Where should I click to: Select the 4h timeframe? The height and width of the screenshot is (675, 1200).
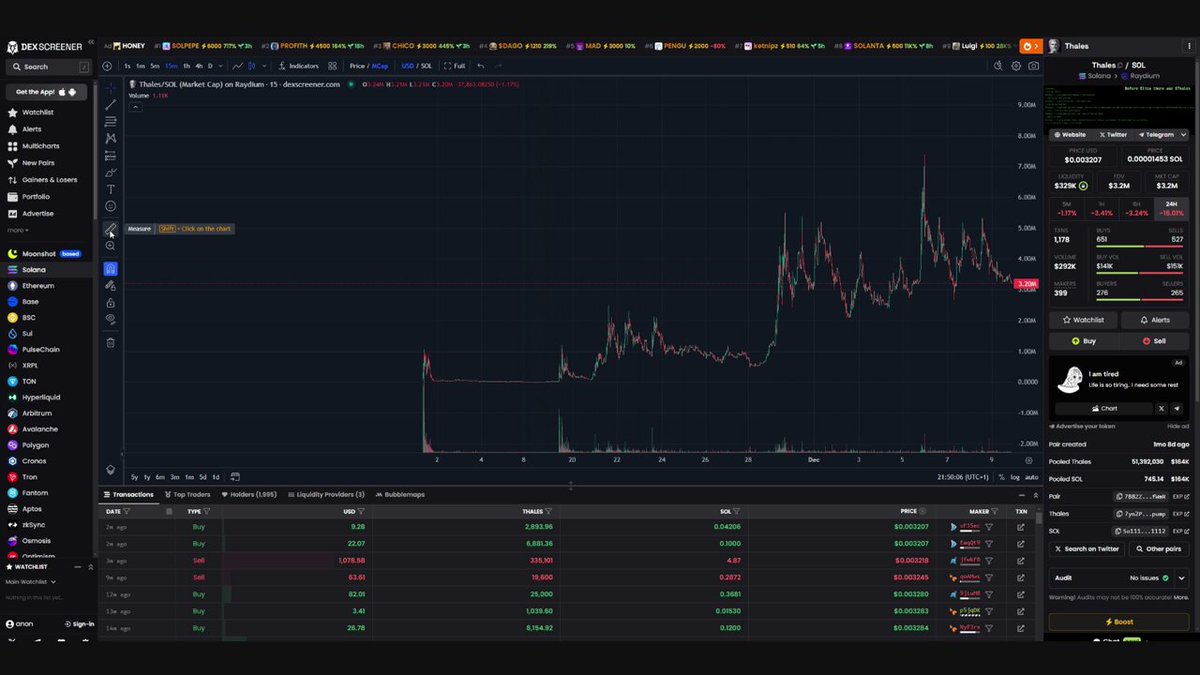198,66
